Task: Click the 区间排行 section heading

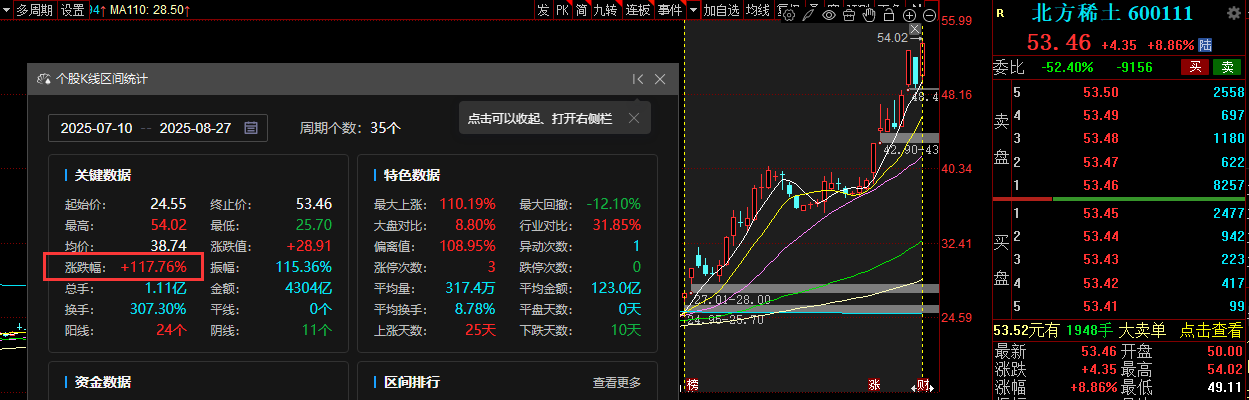Action: pyautogui.click(x=412, y=382)
